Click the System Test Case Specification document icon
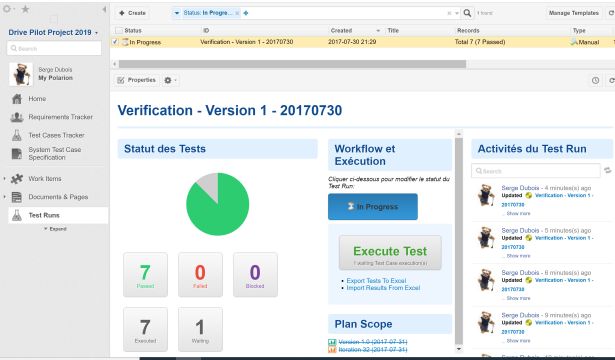The width and height of the screenshot is (615, 360). click(17, 154)
